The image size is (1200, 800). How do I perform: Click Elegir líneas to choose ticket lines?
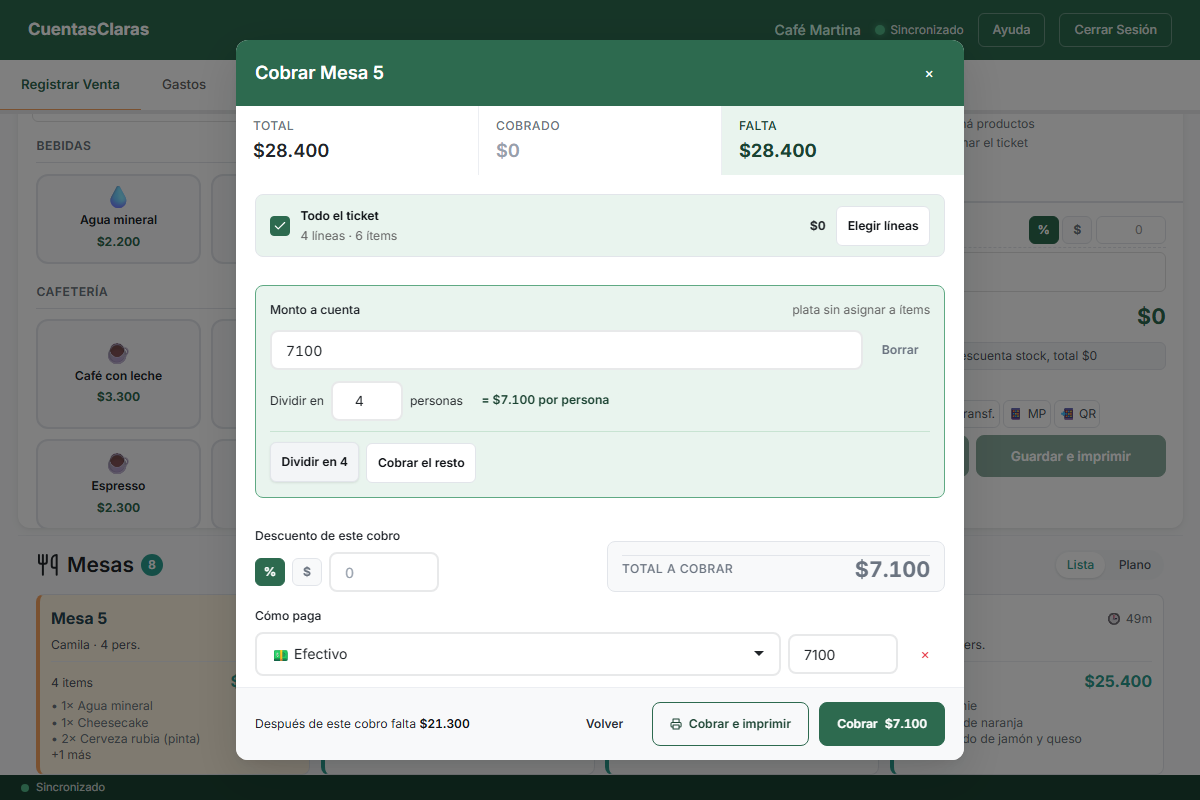883,226
